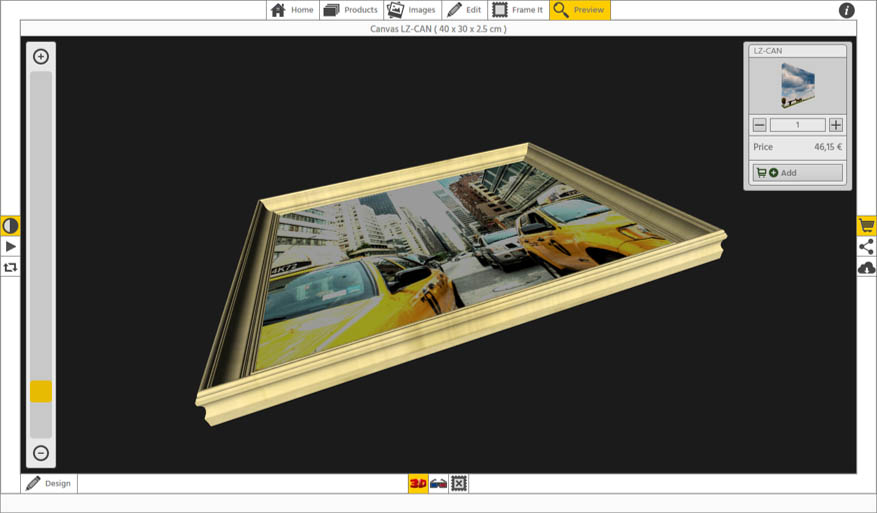Click the quantity input field
877x513 pixels.
pyautogui.click(x=798, y=125)
